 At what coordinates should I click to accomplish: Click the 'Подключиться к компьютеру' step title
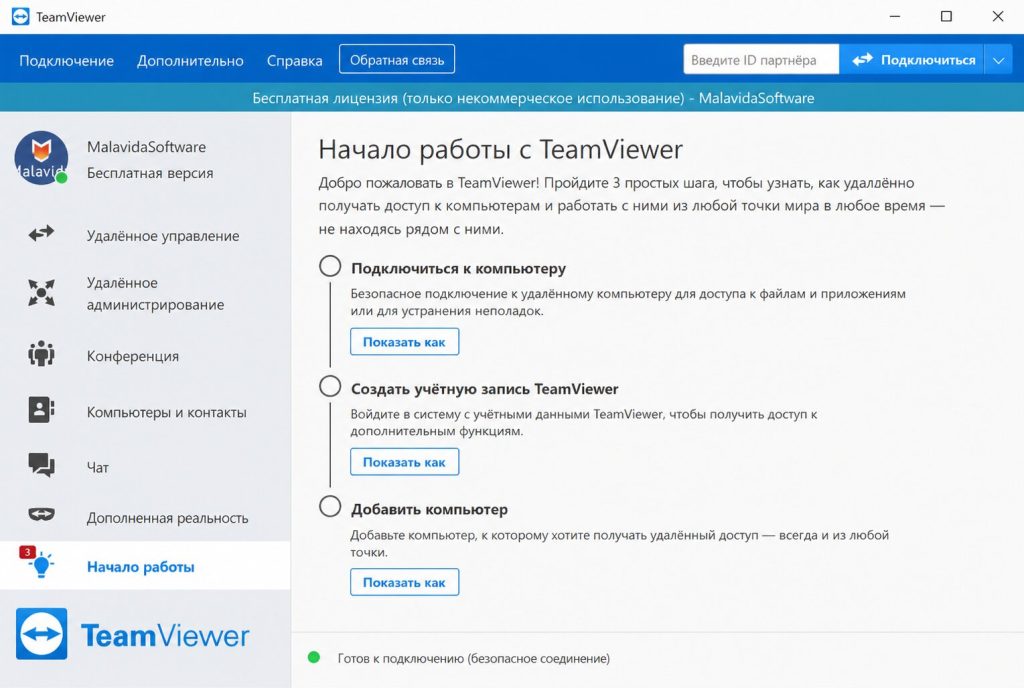click(x=458, y=268)
